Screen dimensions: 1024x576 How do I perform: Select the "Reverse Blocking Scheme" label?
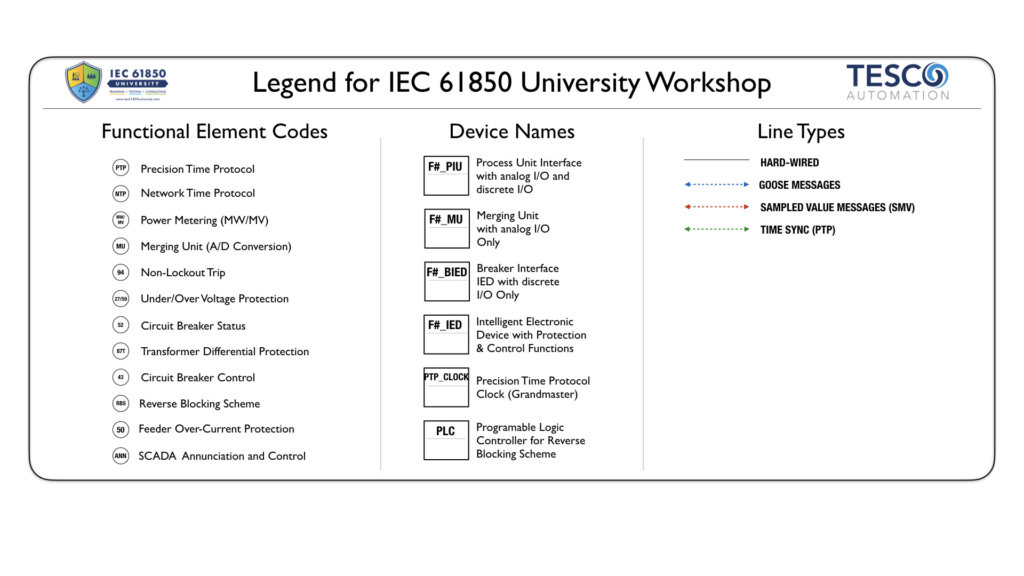[x=199, y=404]
